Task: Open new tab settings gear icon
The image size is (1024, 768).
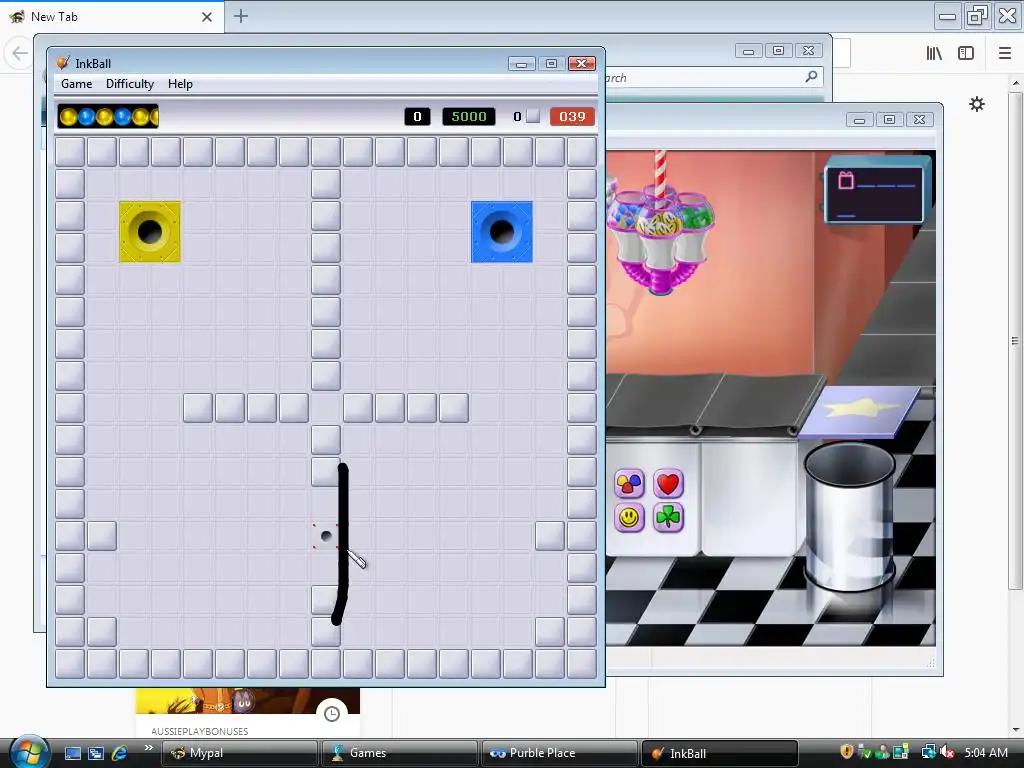Action: click(977, 104)
